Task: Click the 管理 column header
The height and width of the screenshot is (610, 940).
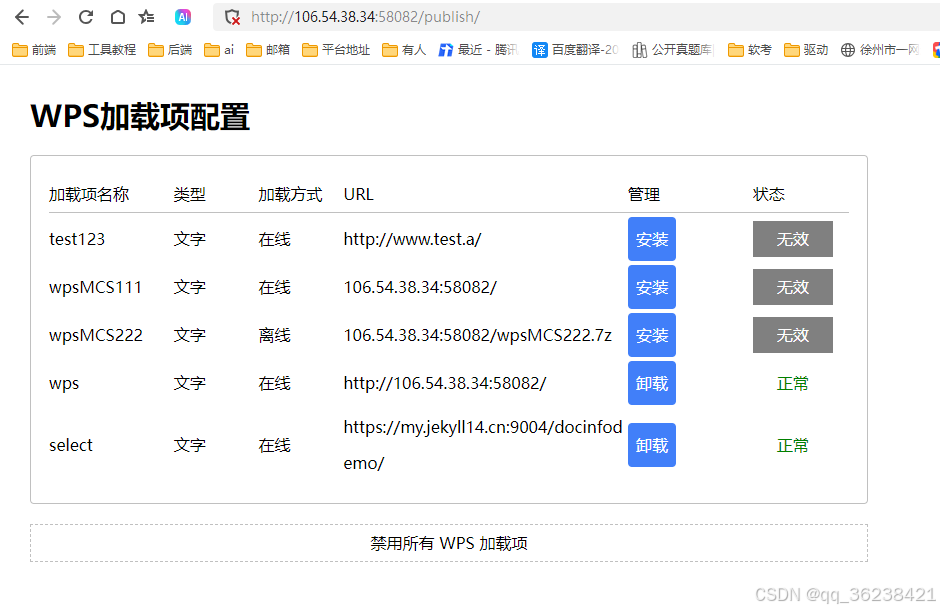Action: [644, 194]
